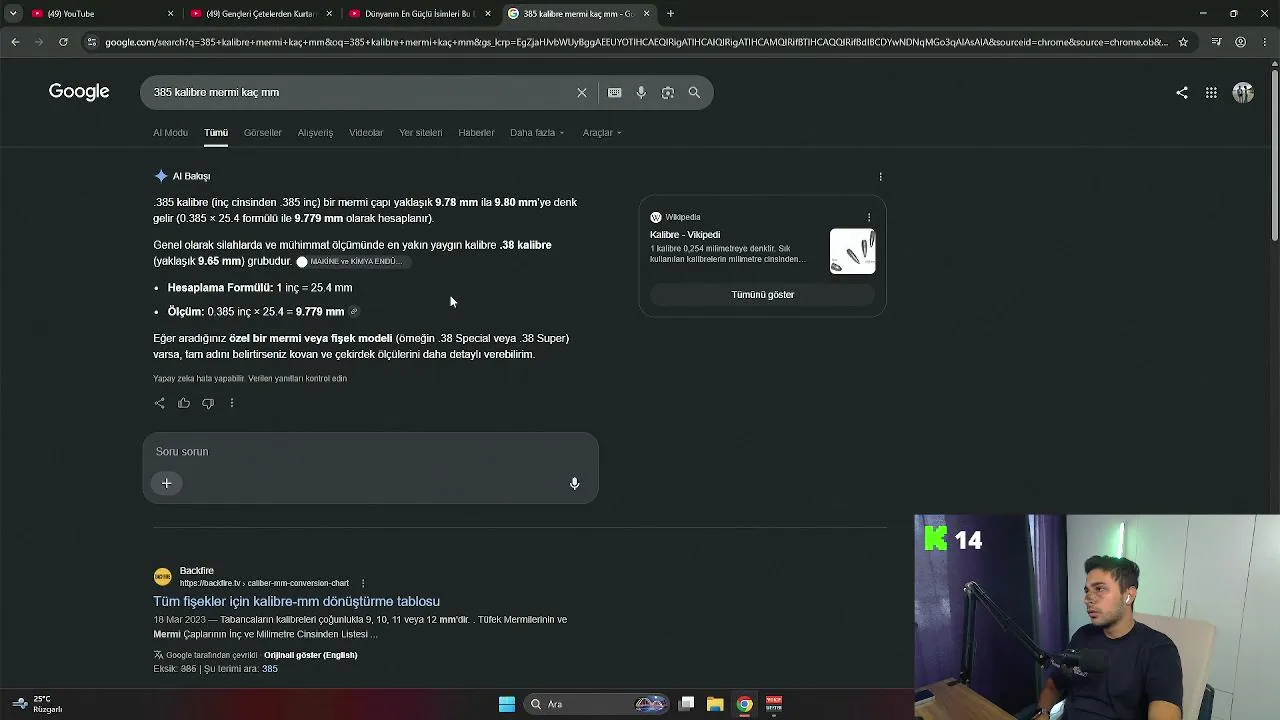Focus the Soru sorun question field
This screenshot has width=1280, height=720.
[x=370, y=452]
